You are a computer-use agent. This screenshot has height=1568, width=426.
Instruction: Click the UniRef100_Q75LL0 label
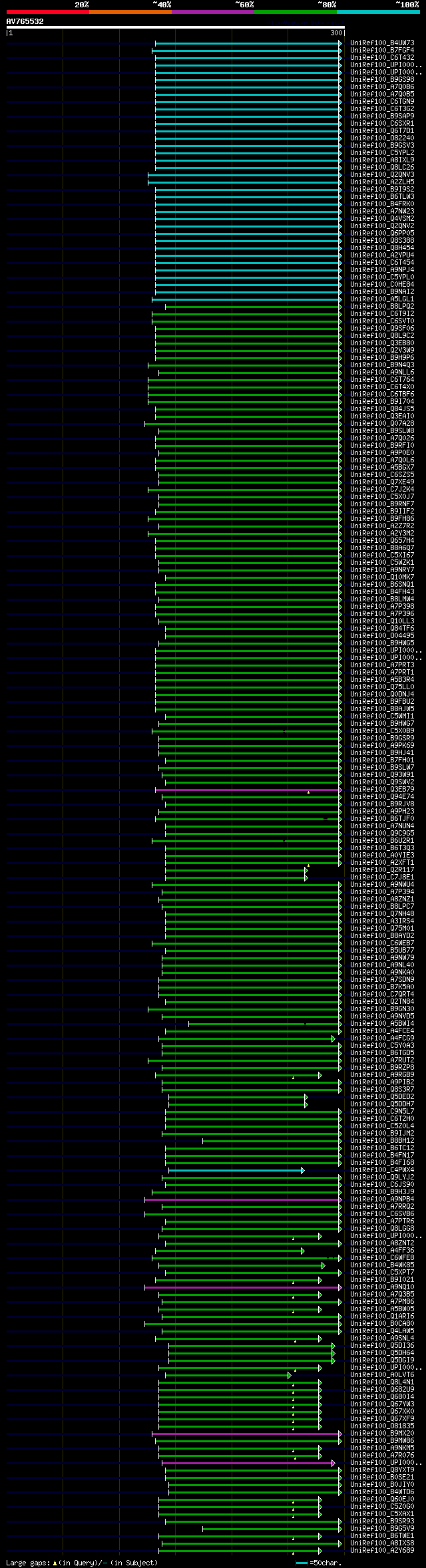(382, 687)
